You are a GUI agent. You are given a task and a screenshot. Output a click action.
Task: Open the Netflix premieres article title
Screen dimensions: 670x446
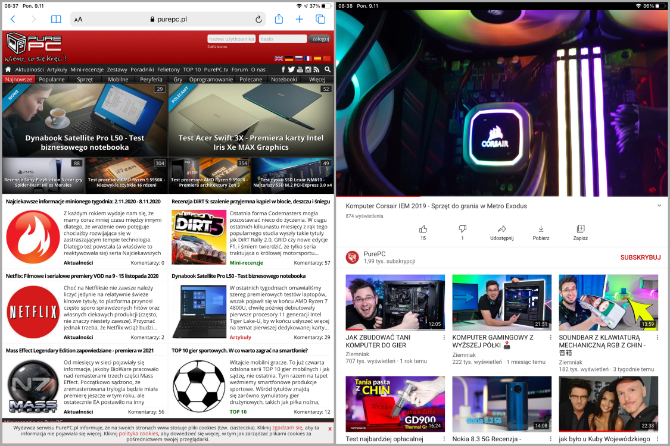[x=82, y=276]
